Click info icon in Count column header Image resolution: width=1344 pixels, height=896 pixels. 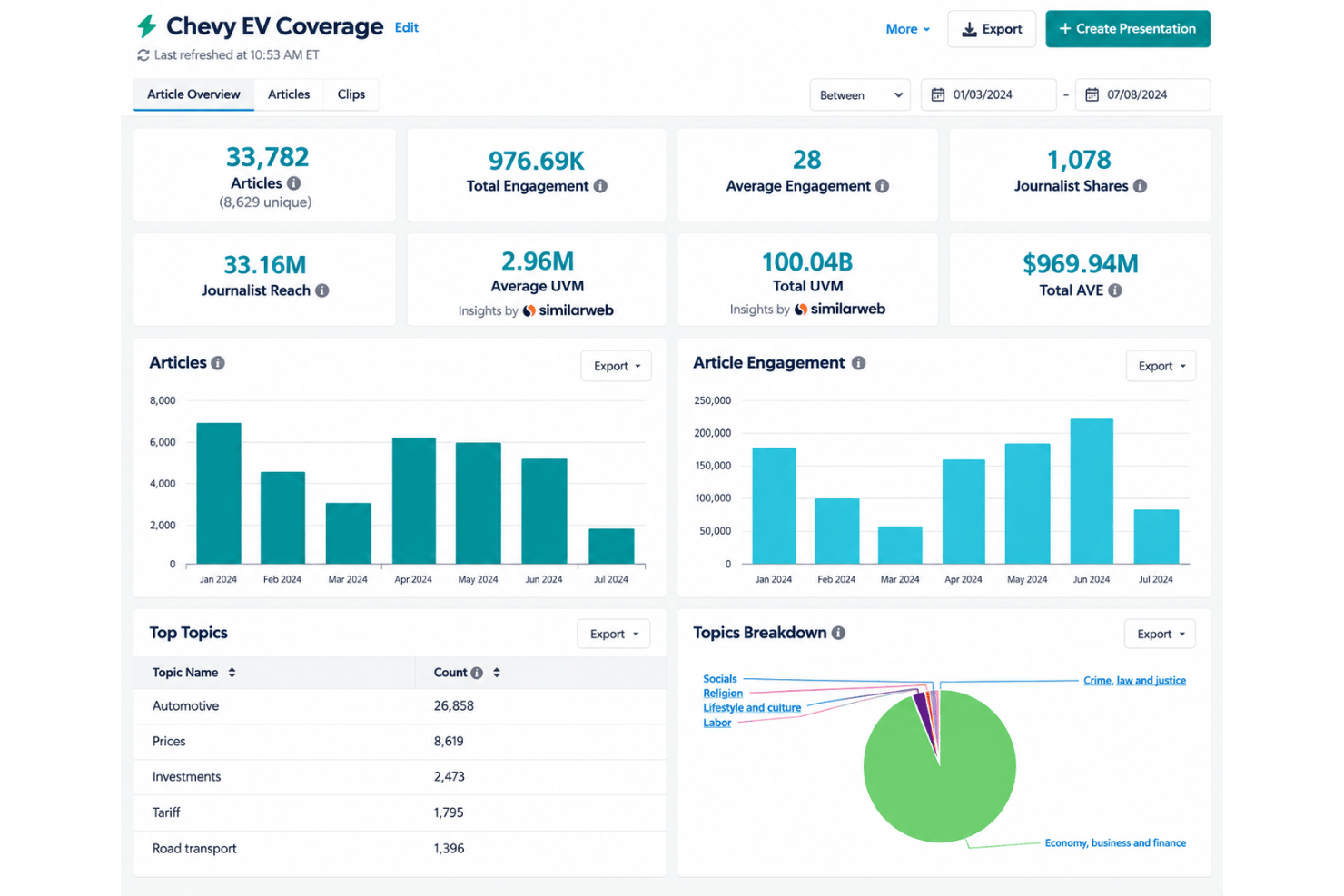[477, 673]
